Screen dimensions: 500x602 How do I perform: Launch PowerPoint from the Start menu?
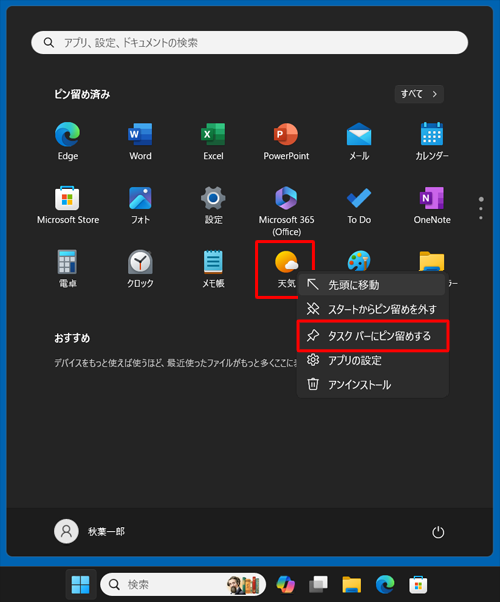[x=286, y=141]
